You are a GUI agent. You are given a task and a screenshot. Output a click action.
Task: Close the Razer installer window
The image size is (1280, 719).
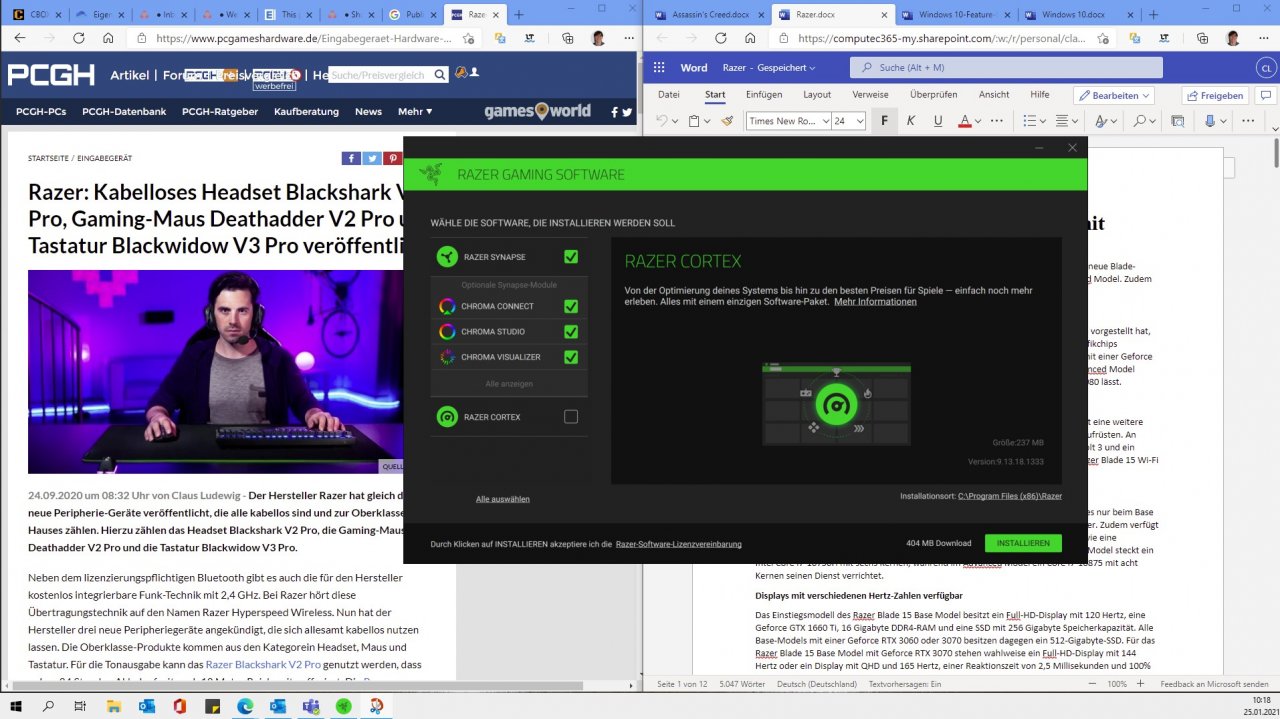point(1072,148)
